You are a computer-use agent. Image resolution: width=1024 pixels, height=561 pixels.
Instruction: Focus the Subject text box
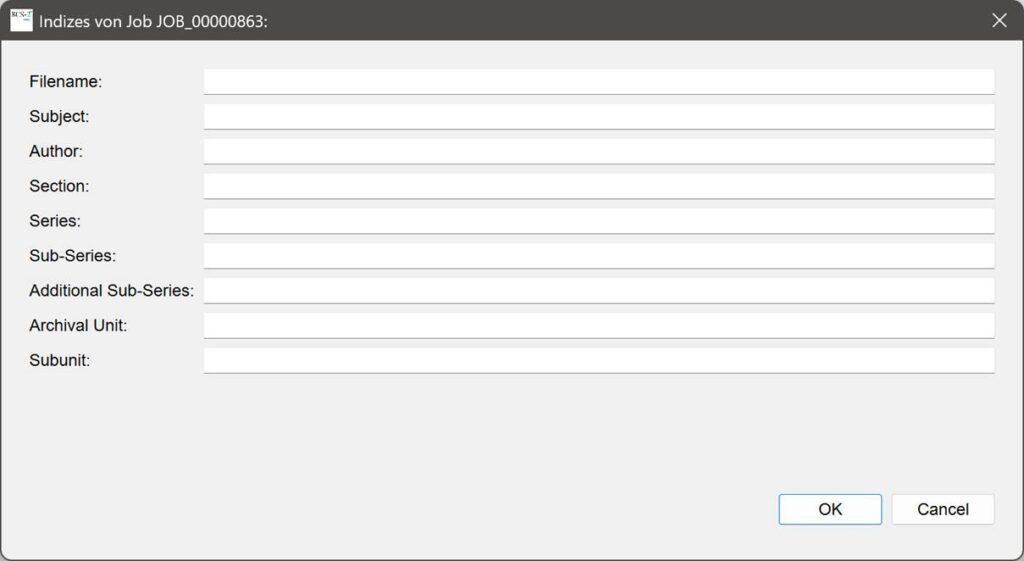coord(598,116)
